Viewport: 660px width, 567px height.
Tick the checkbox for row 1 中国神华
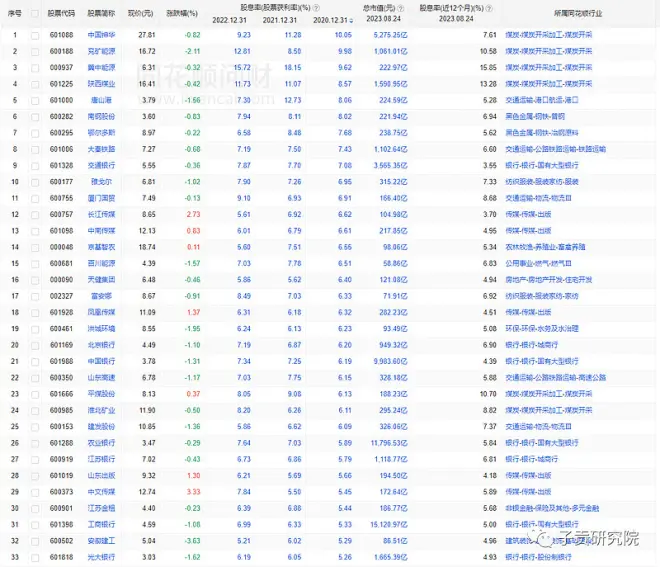(35, 34)
